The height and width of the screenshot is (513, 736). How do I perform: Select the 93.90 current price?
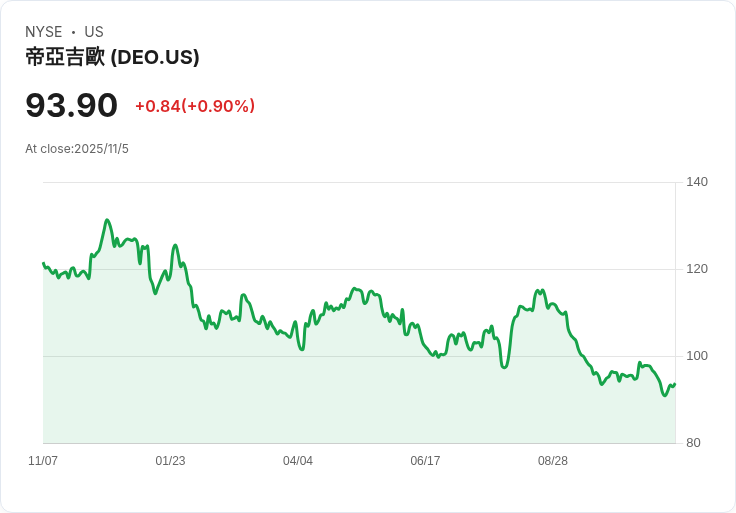[71, 105]
